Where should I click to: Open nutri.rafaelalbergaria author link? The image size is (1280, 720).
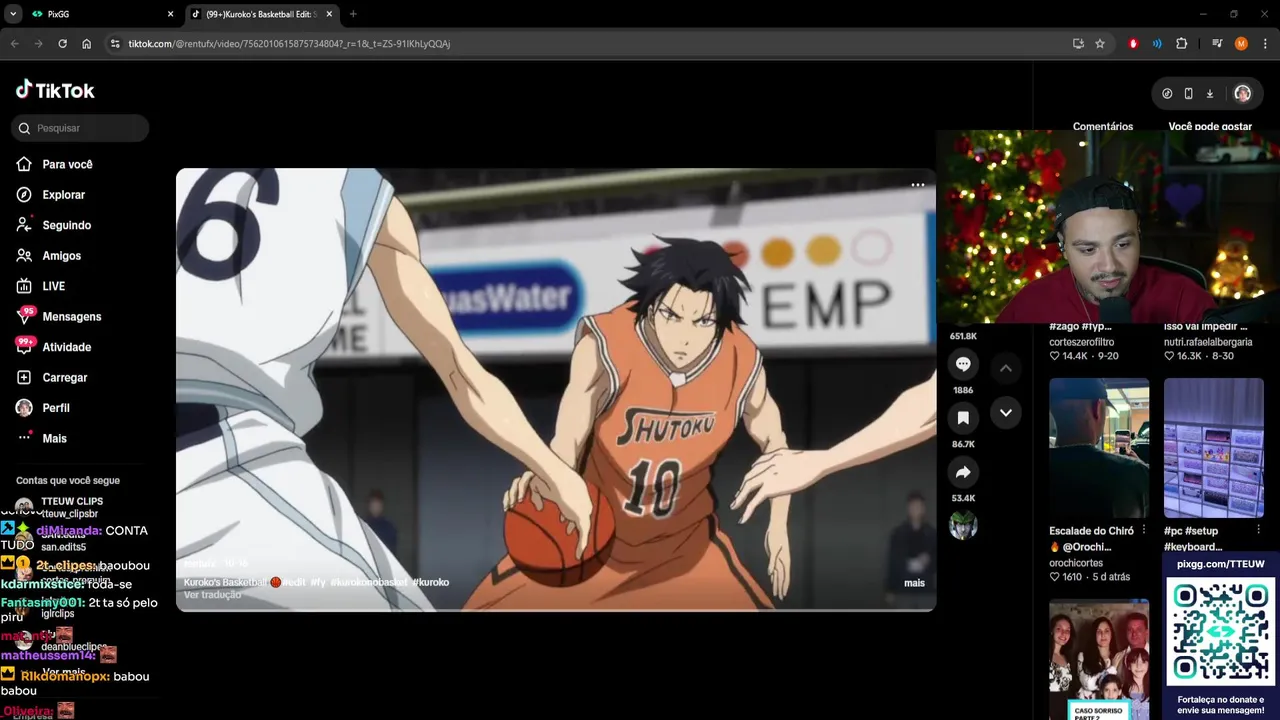(x=1208, y=342)
